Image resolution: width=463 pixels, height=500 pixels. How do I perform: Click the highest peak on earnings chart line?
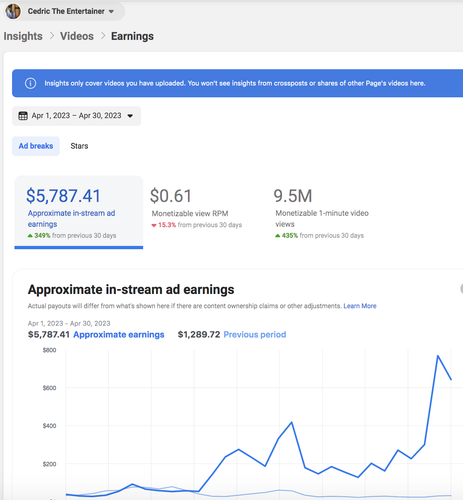point(438,356)
